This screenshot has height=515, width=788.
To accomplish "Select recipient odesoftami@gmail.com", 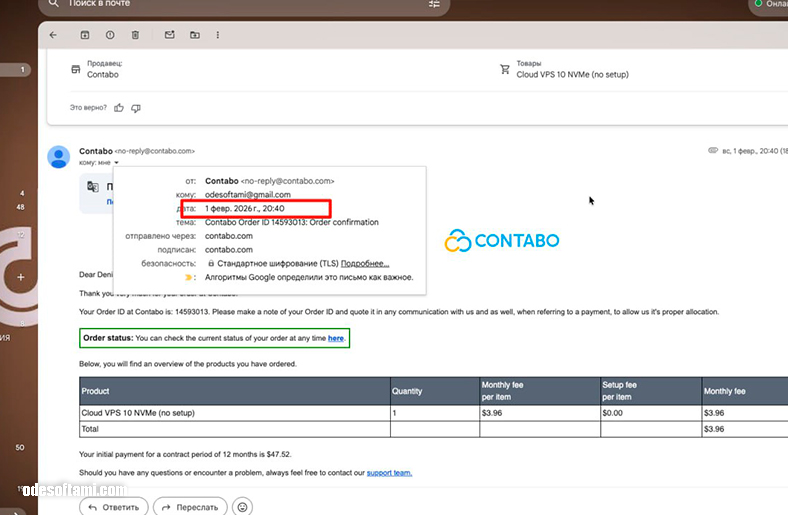I will tap(248, 194).
